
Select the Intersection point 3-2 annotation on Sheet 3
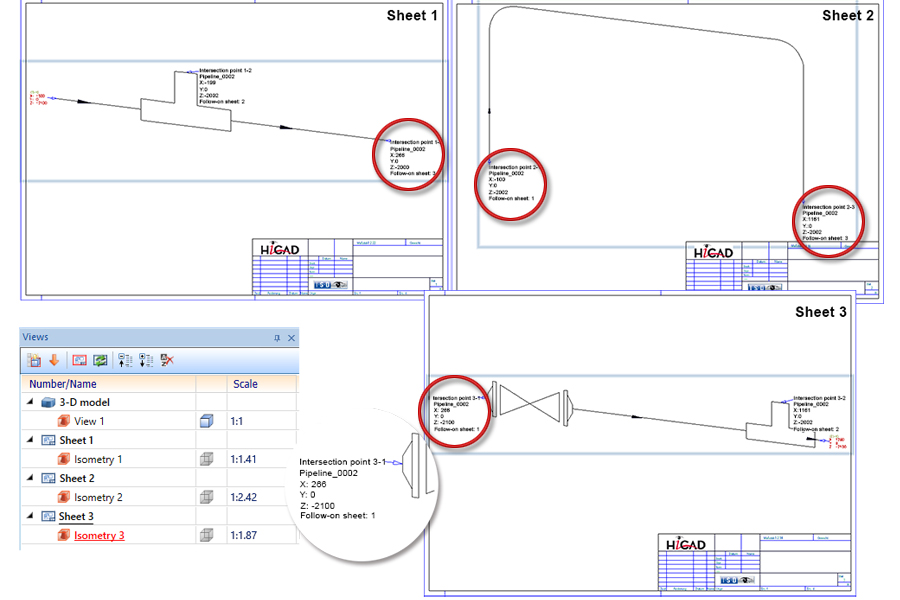point(819,413)
